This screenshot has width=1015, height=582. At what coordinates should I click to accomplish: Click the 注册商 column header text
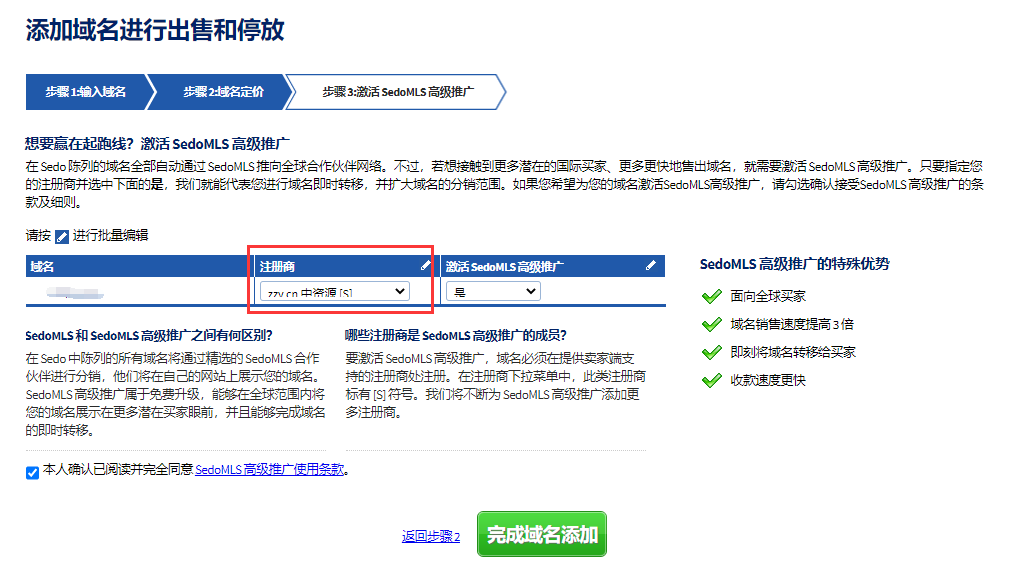277,267
